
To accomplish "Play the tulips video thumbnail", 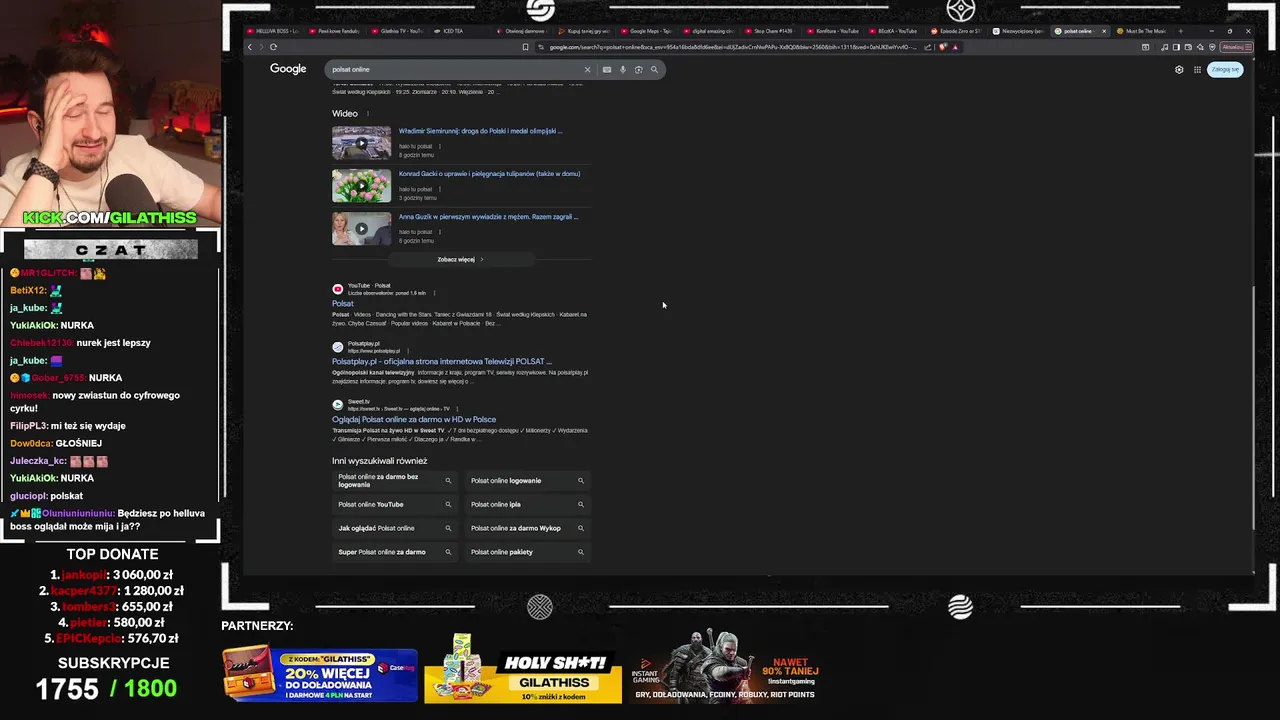I will pyautogui.click(x=361, y=186).
